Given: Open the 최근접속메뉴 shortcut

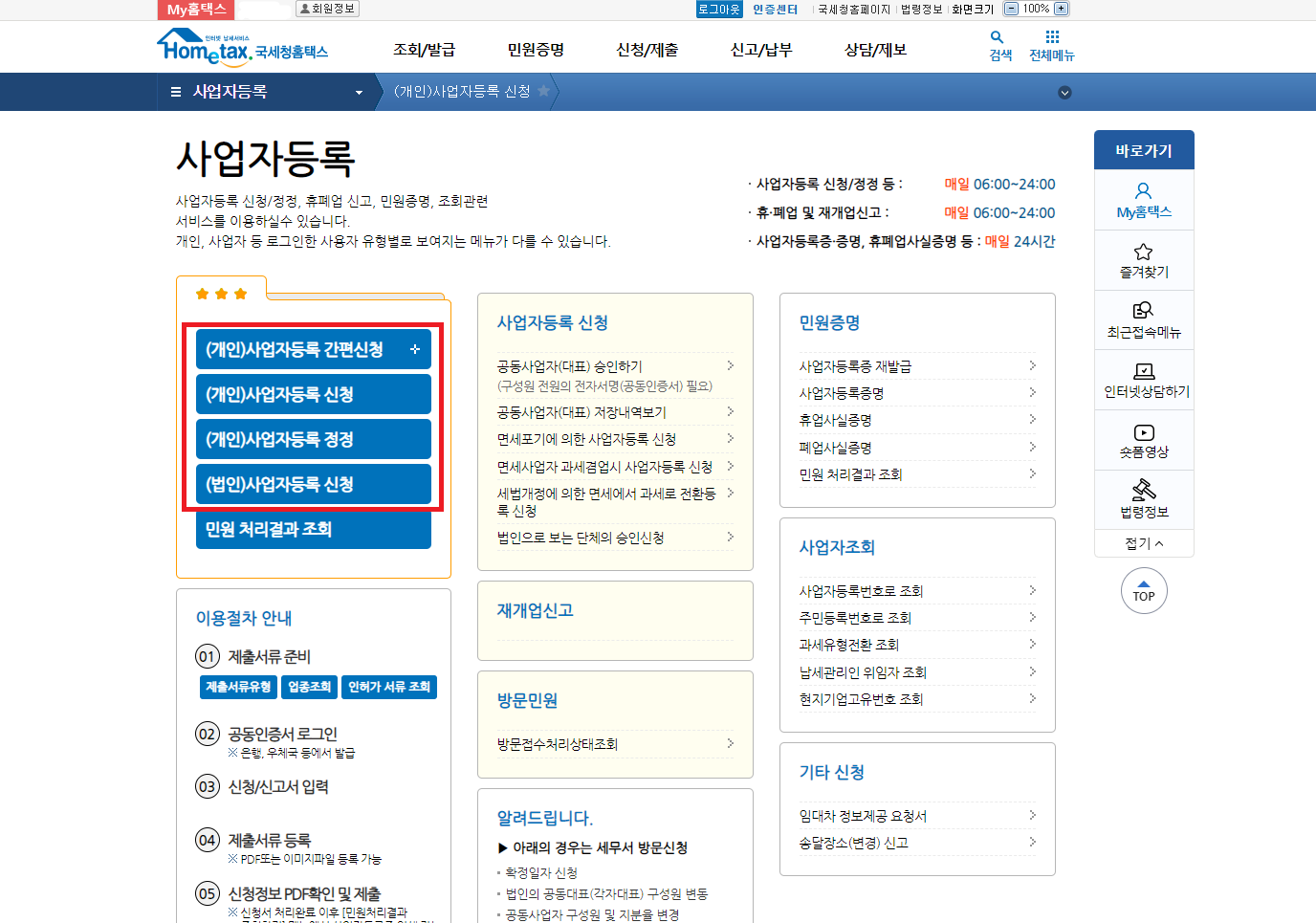Looking at the screenshot, I should [1144, 320].
